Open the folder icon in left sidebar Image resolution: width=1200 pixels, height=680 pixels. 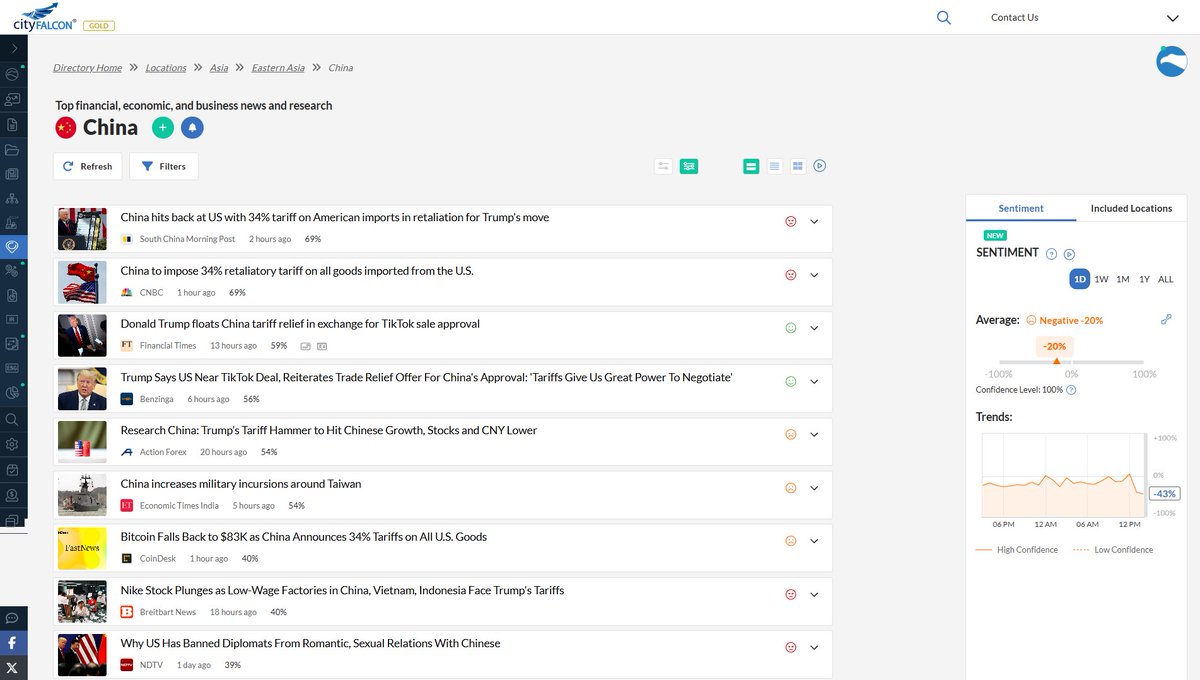click(x=12, y=150)
